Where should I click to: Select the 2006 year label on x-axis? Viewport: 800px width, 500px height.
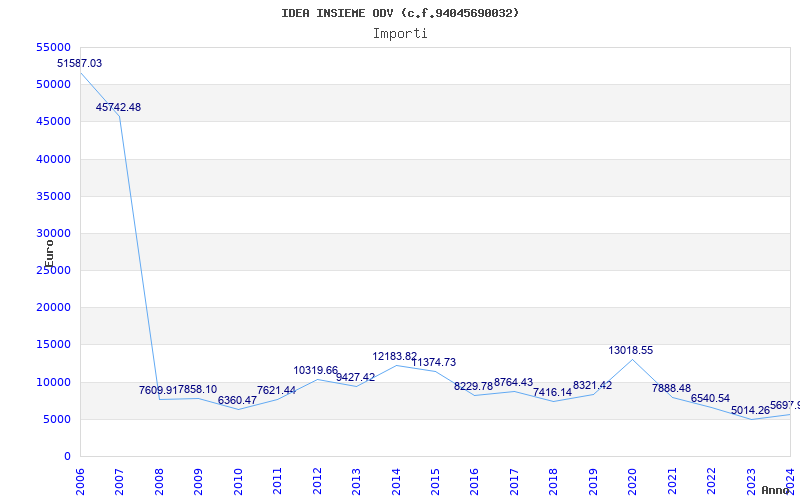point(80,481)
